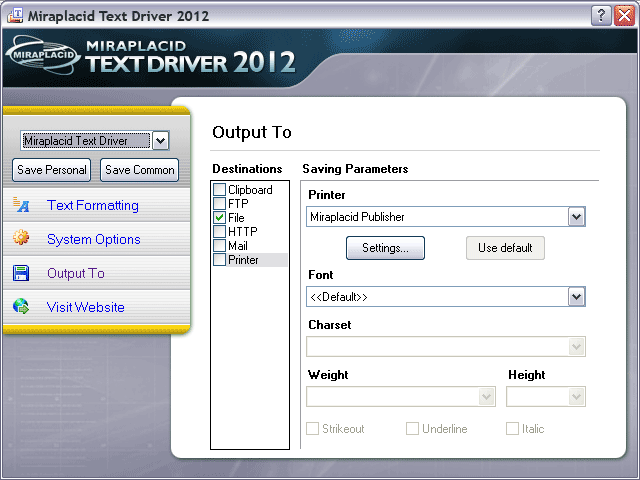Click the Text Formatting icon in sidebar
This screenshot has height=480, width=640.
(x=21, y=204)
